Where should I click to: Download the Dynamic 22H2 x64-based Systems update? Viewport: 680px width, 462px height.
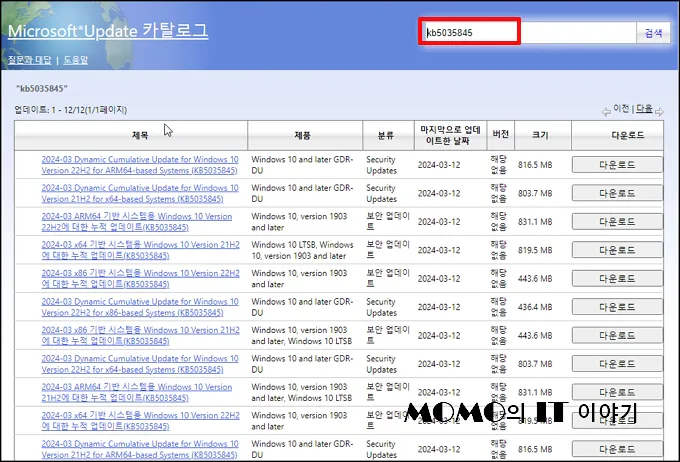617,364
